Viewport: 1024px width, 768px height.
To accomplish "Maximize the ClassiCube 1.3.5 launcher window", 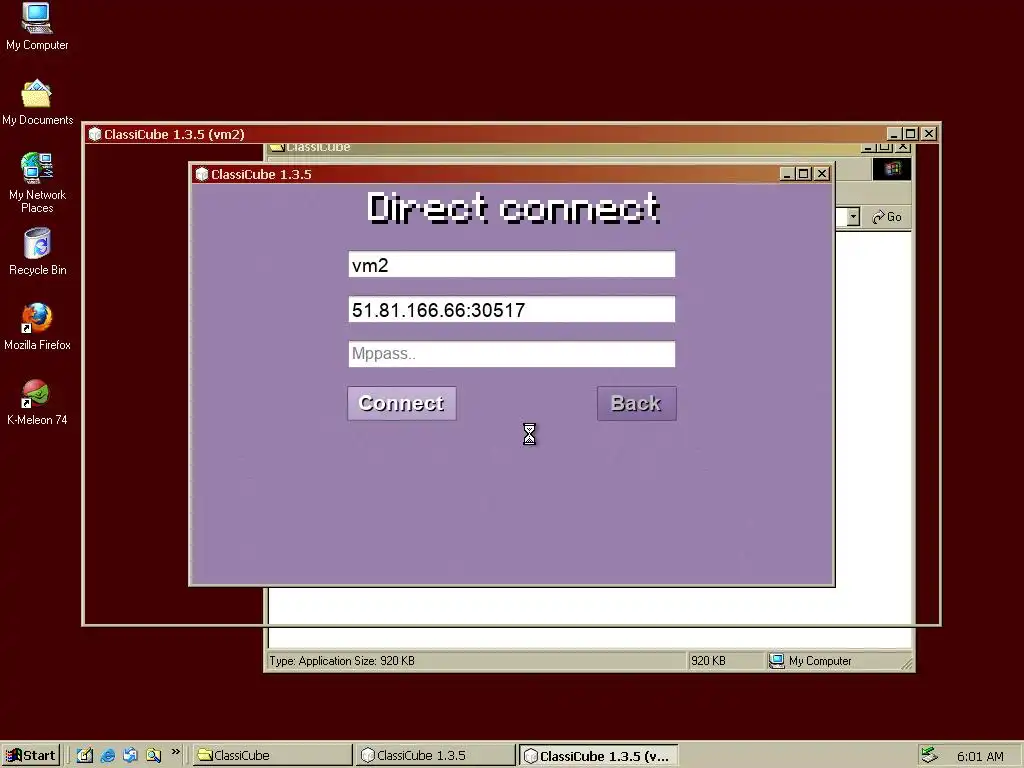I will click(x=804, y=174).
